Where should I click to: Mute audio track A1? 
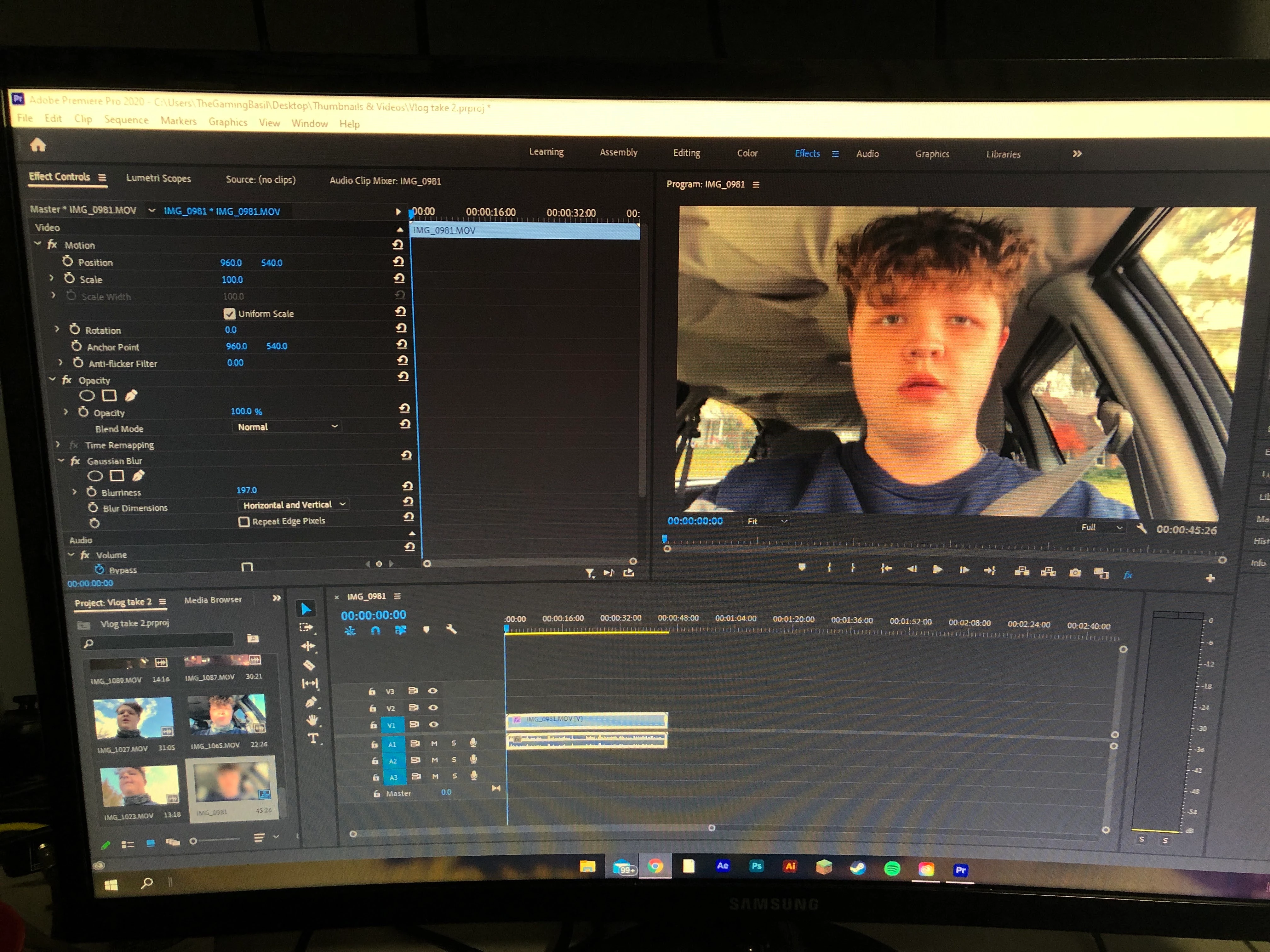(434, 743)
